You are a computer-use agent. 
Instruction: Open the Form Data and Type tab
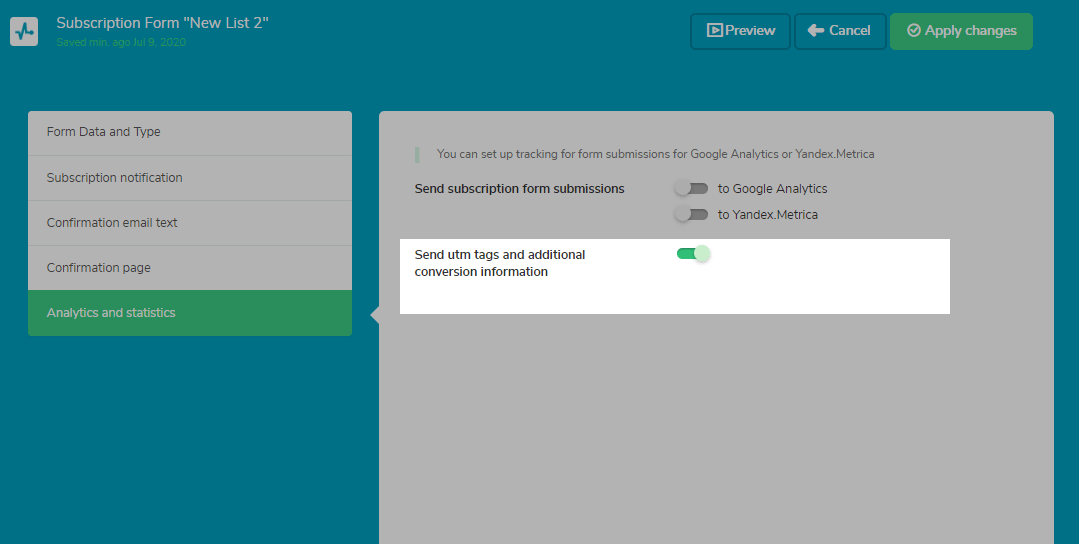coord(190,132)
